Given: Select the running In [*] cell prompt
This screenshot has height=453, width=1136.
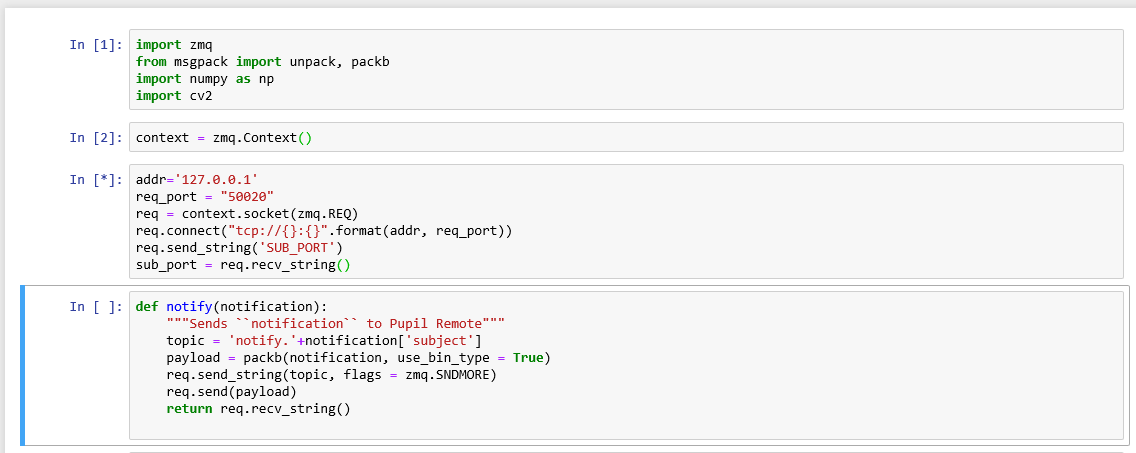Looking at the screenshot, I should [x=96, y=179].
